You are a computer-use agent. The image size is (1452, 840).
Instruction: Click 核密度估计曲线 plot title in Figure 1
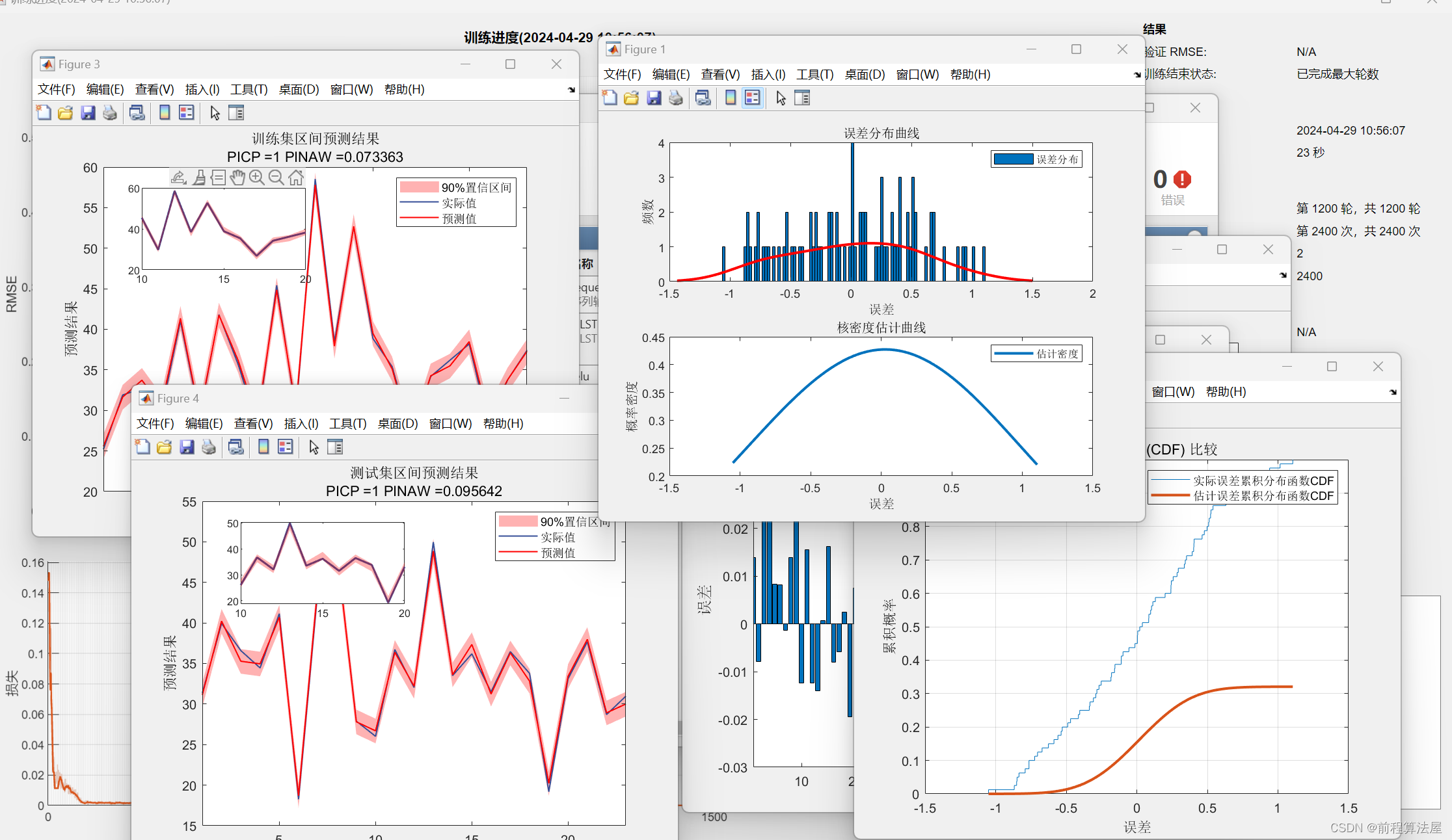click(881, 328)
